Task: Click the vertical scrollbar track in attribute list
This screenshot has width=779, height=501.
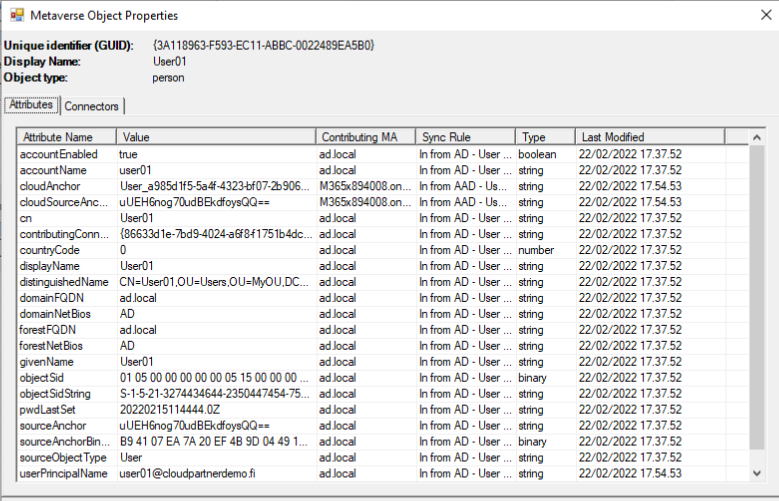Action: coord(757,300)
